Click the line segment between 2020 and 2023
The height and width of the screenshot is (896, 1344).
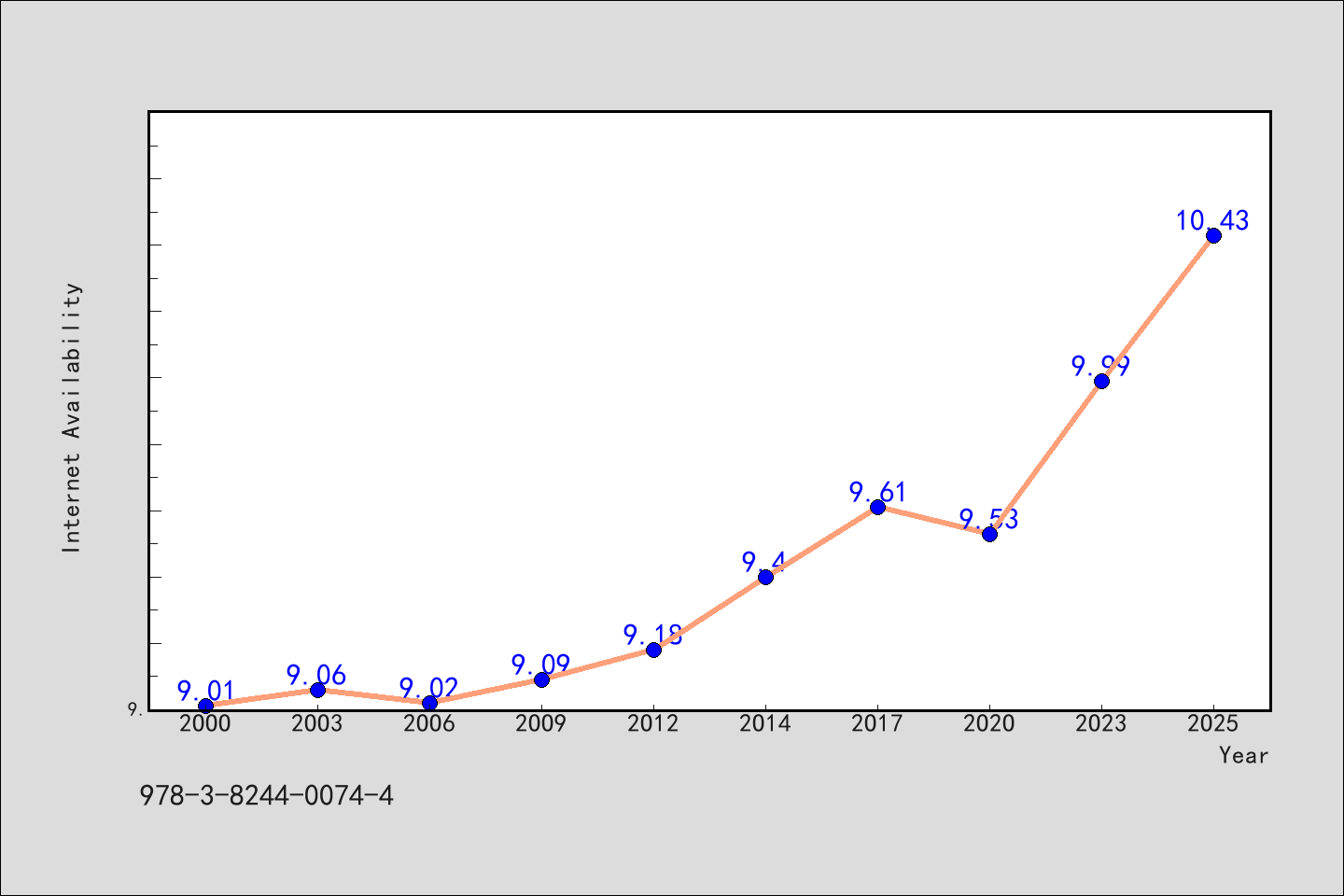point(1045,457)
